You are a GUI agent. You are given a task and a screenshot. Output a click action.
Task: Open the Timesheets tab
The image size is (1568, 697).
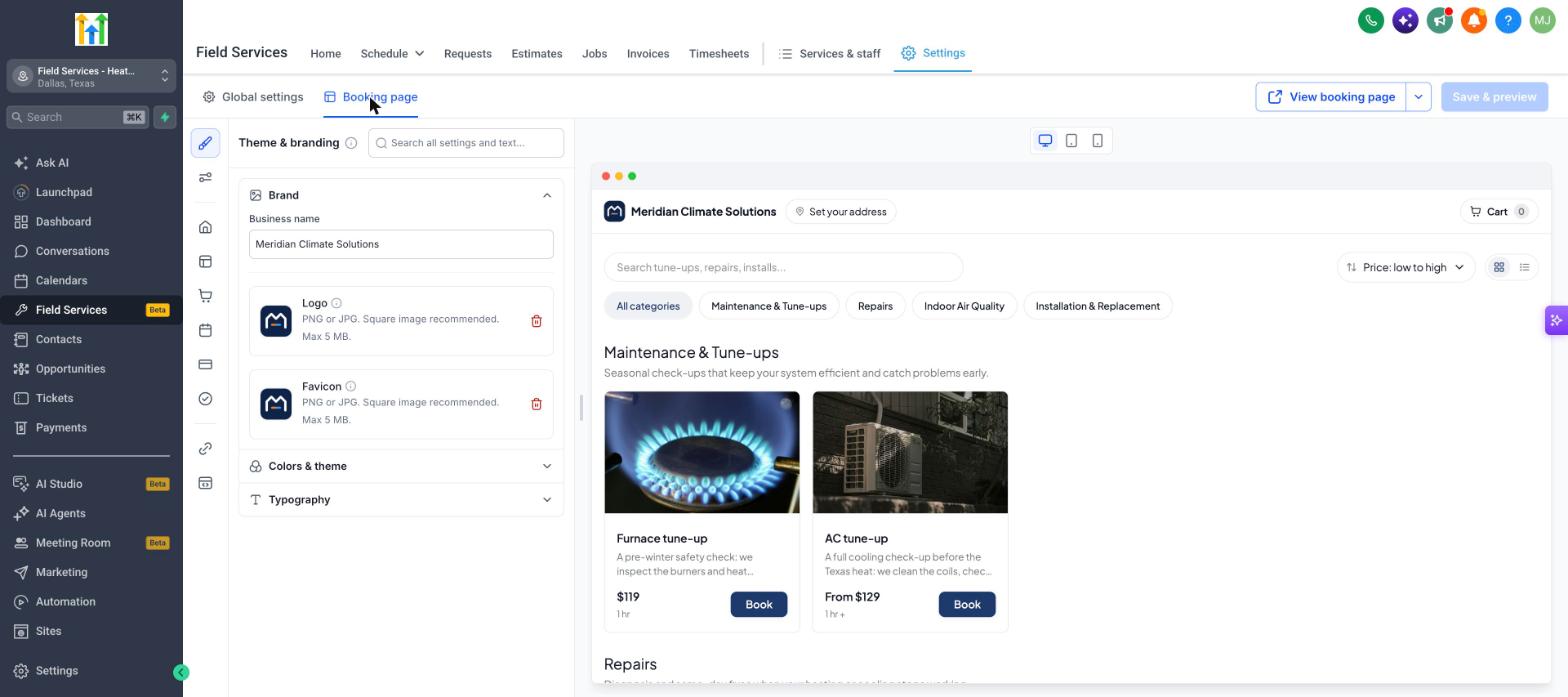[x=718, y=53]
